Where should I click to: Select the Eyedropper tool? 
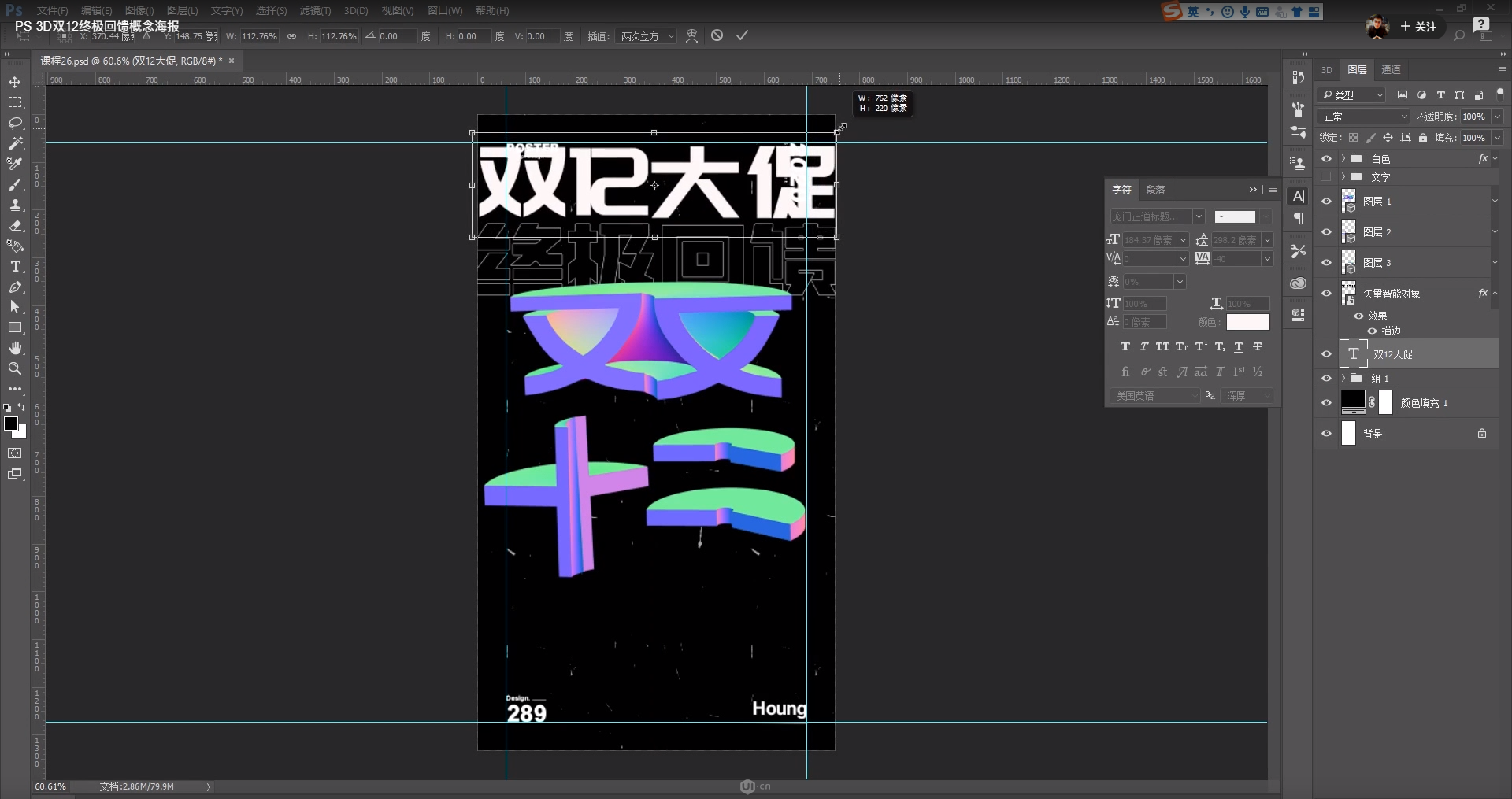[15, 164]
